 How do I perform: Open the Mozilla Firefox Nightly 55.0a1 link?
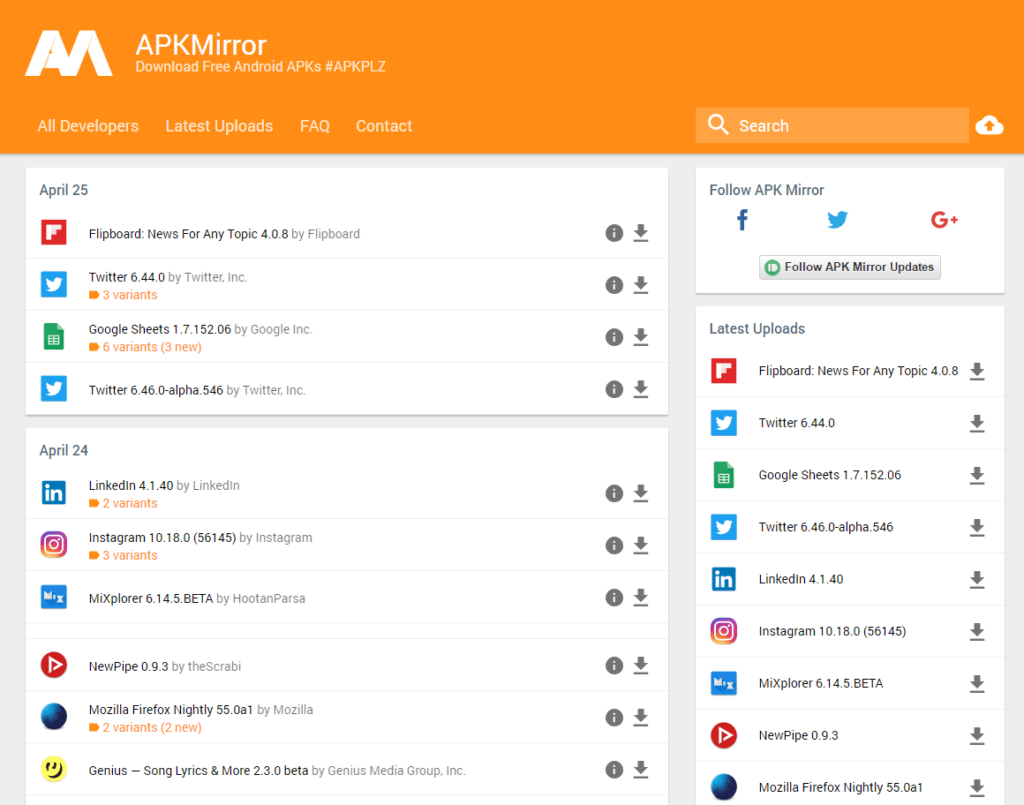point(170,710)
